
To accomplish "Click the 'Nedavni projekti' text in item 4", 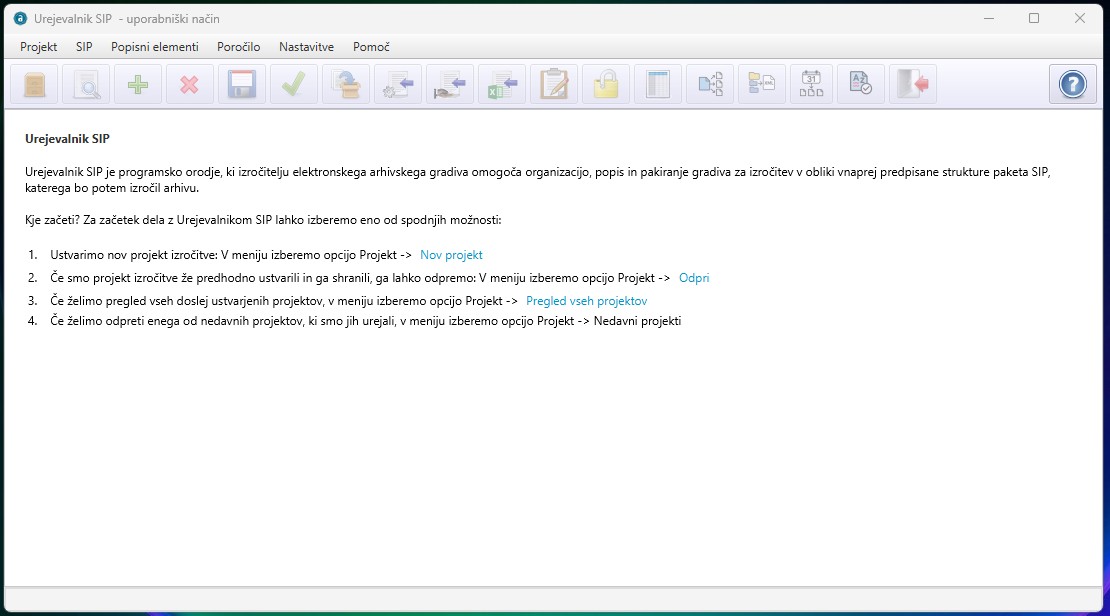I will [x=637, y=321].
